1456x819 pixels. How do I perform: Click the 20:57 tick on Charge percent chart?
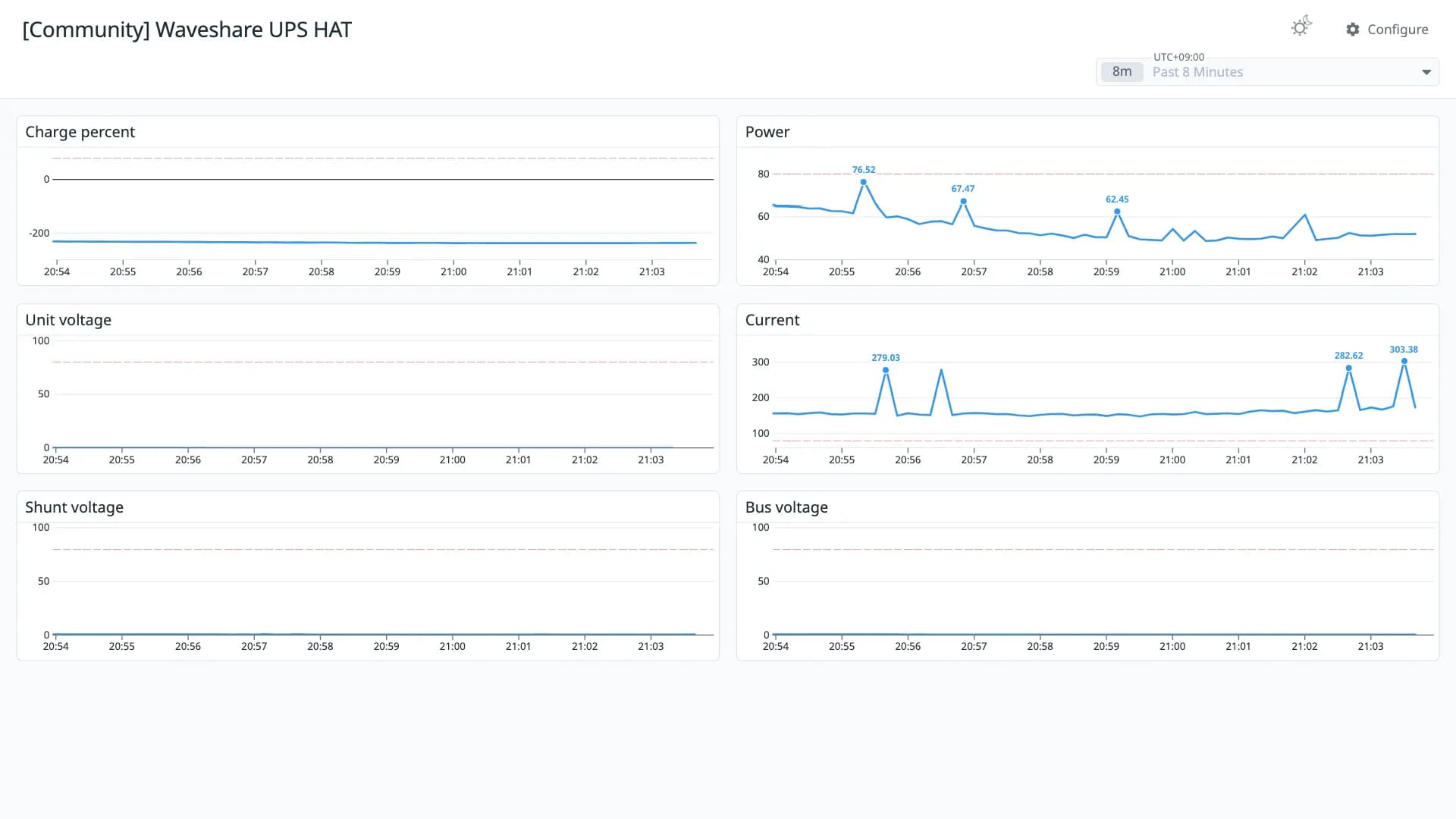(255, 271)
